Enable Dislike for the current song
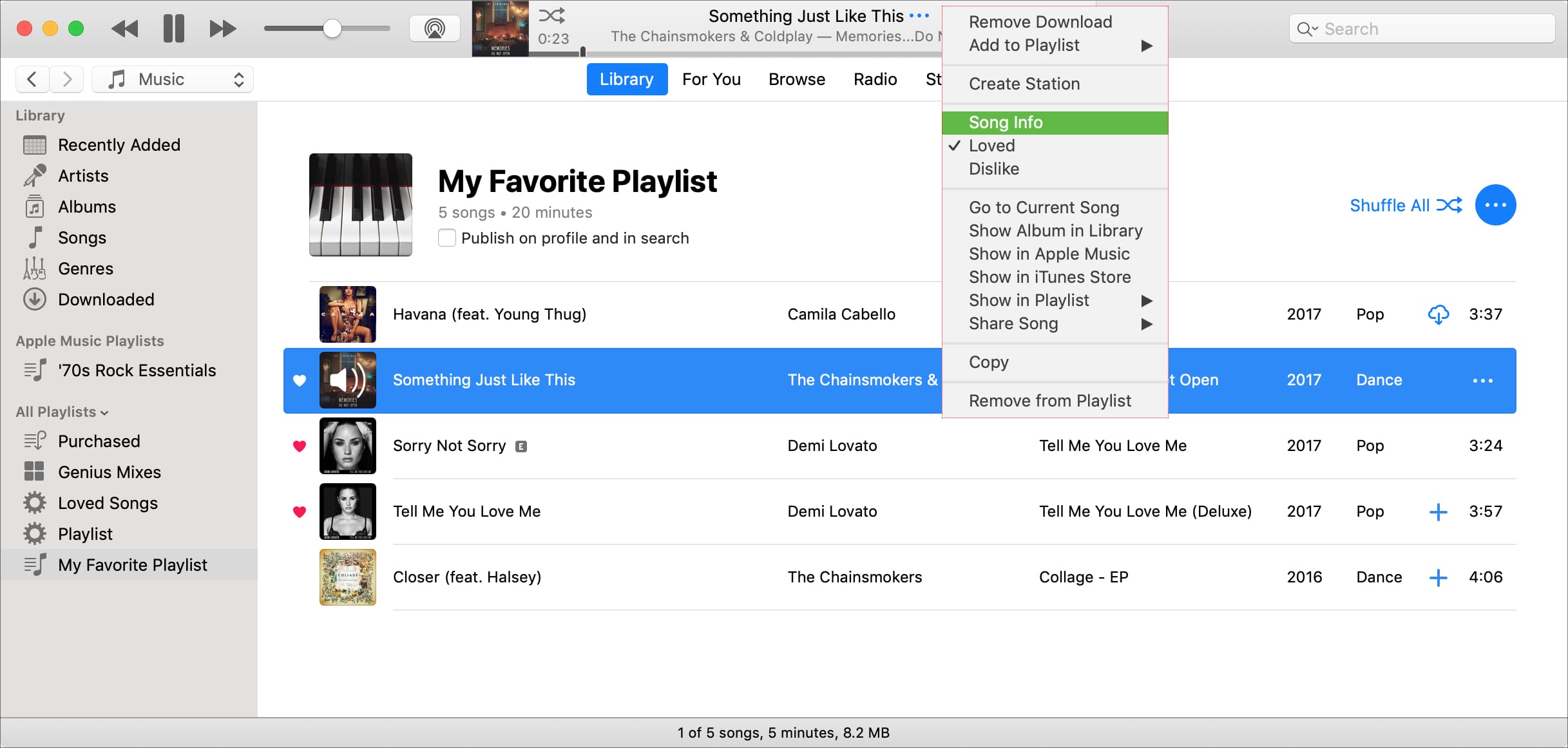Screen dimensions: 1568x748 click(x=994, y=169)
